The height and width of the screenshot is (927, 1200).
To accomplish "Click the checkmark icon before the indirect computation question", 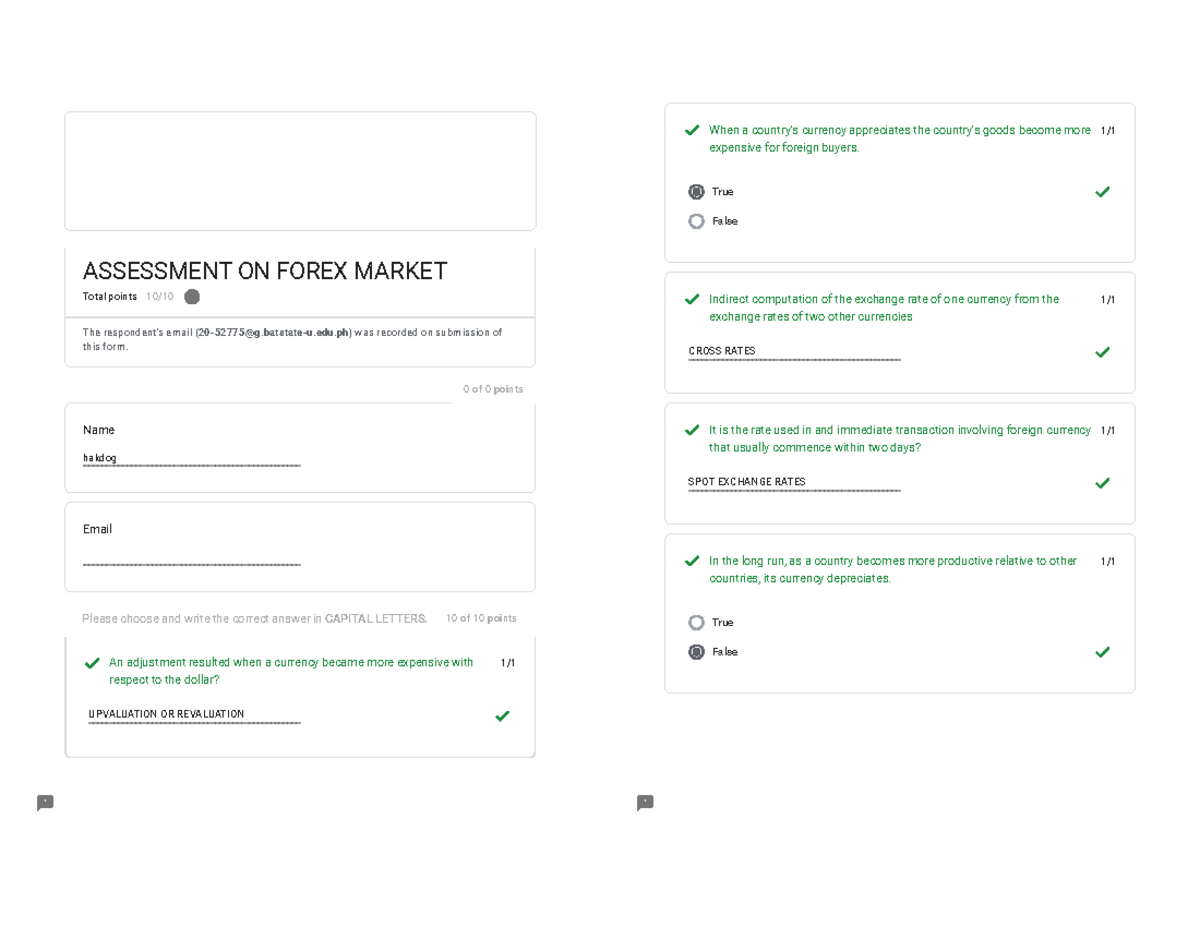I will coord(691,299).
